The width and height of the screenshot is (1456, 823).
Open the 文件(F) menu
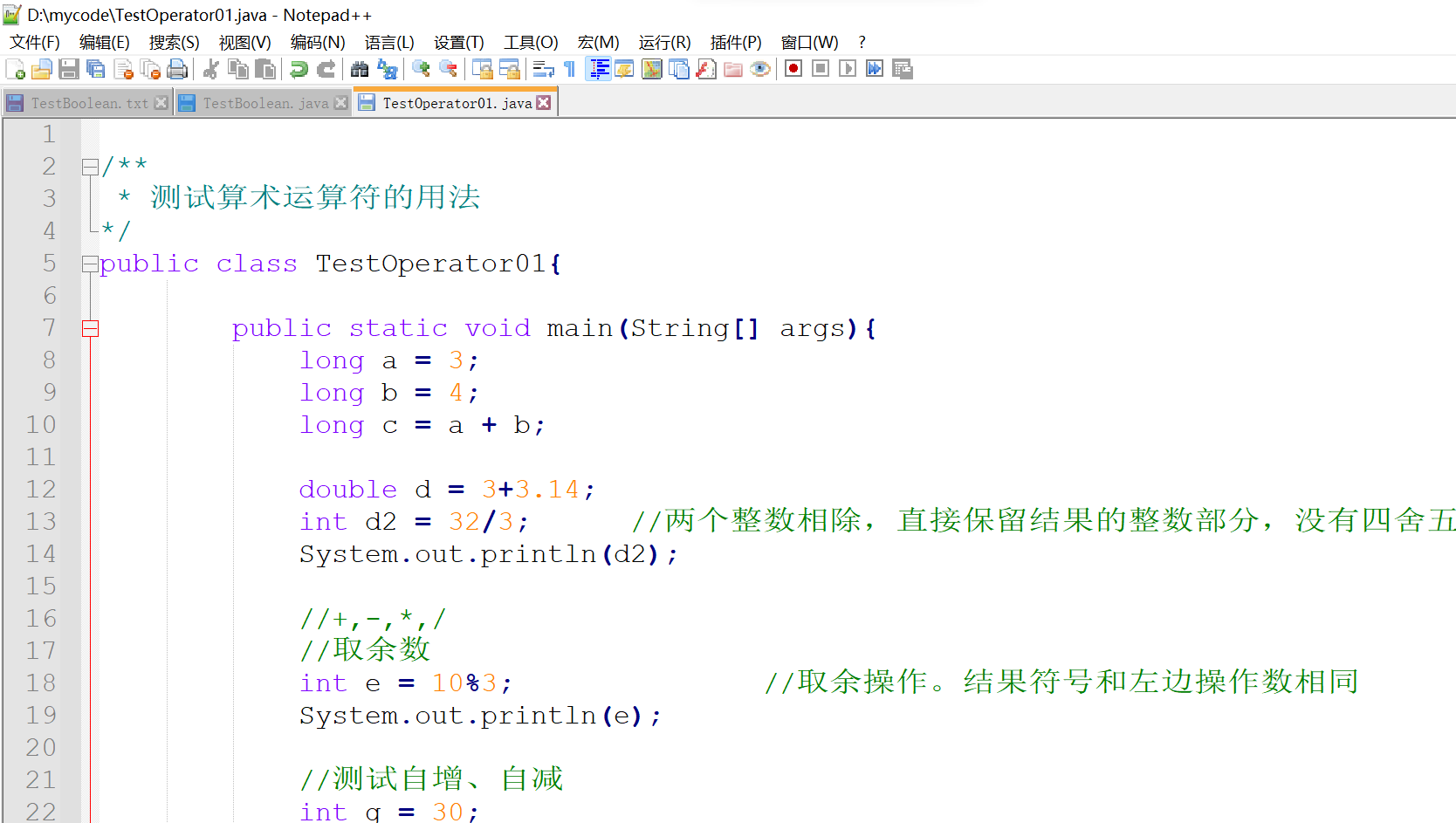click(x=35, y=42)
